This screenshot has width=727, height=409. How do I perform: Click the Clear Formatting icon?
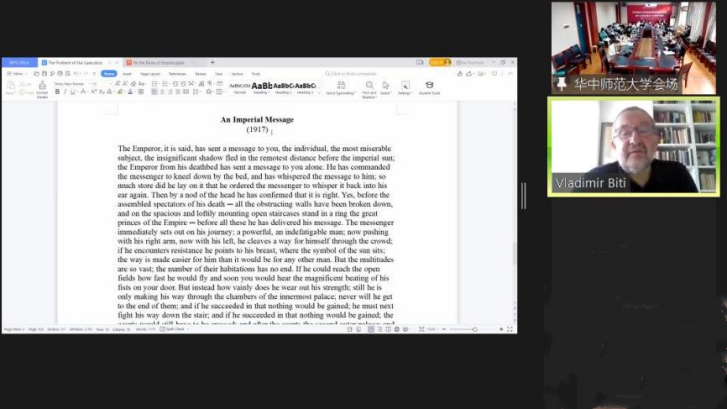click(x=133, y=83)
